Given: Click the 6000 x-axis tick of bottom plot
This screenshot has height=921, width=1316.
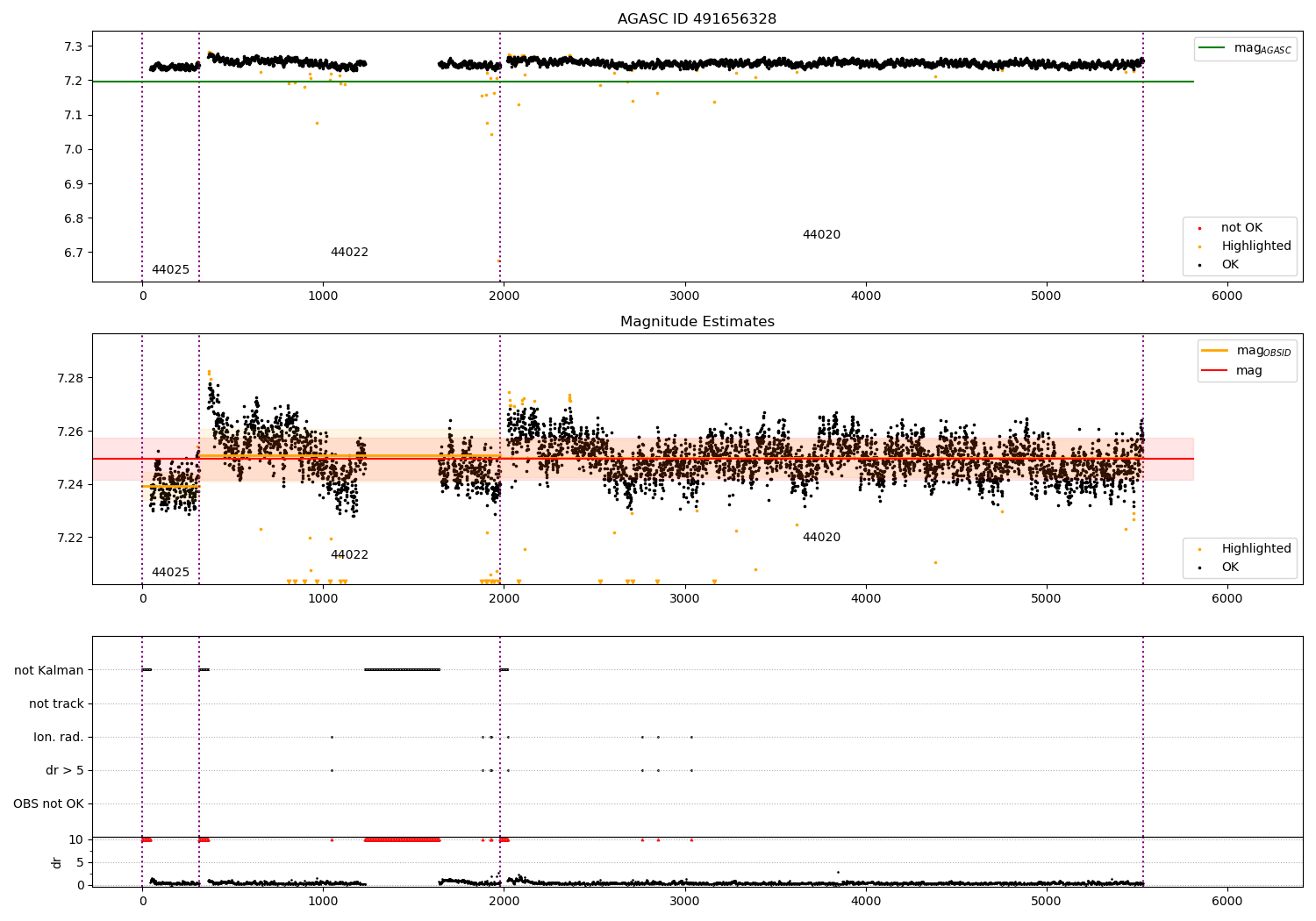Looking at the screenshot, I should [x=1227, y=901].
